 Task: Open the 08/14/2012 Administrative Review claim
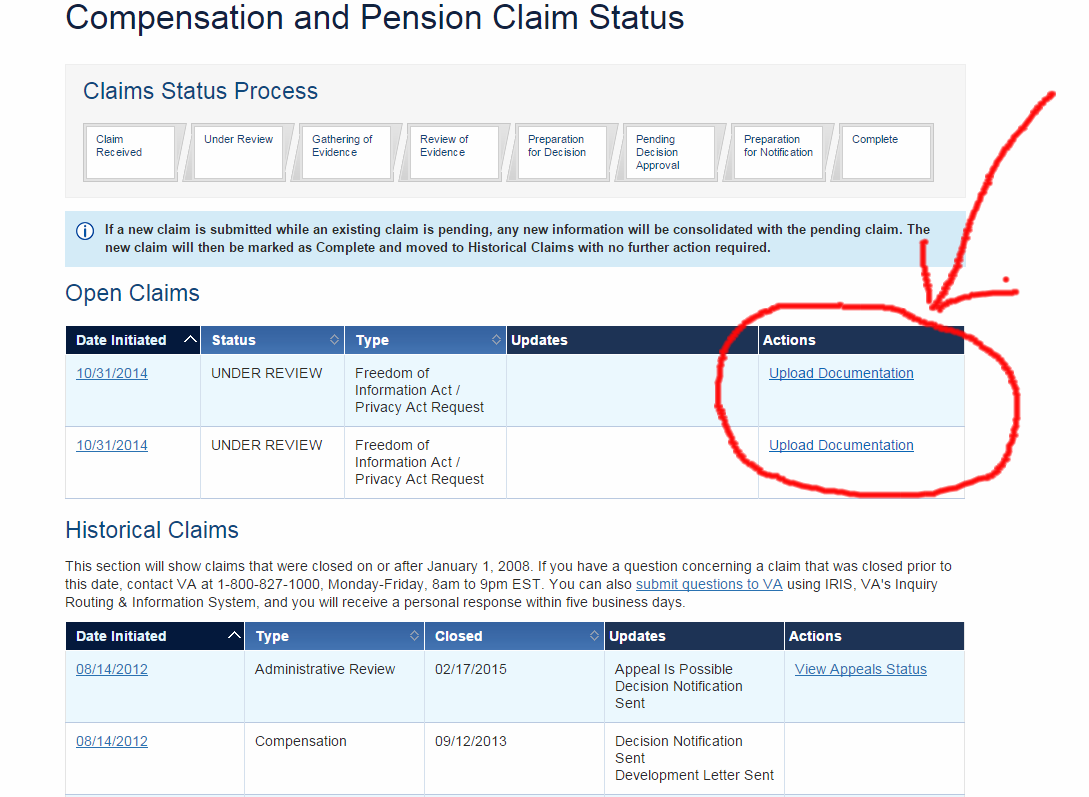click(112, 669)
